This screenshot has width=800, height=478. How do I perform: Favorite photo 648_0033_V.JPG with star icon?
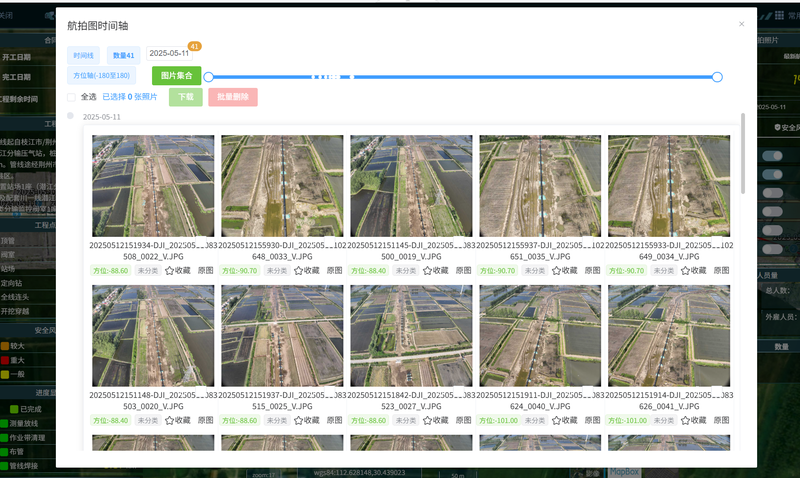pos(298,271)
